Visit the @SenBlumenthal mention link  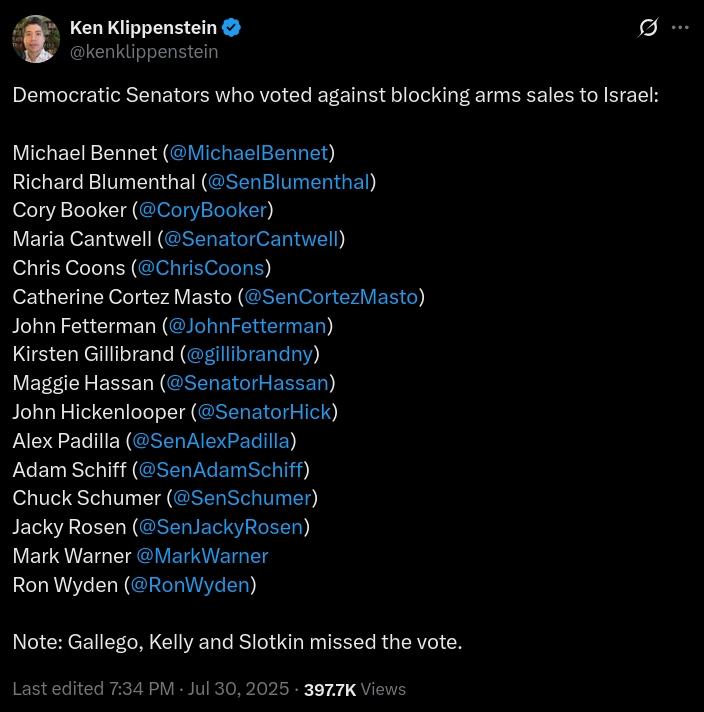[x=288, y=182]
